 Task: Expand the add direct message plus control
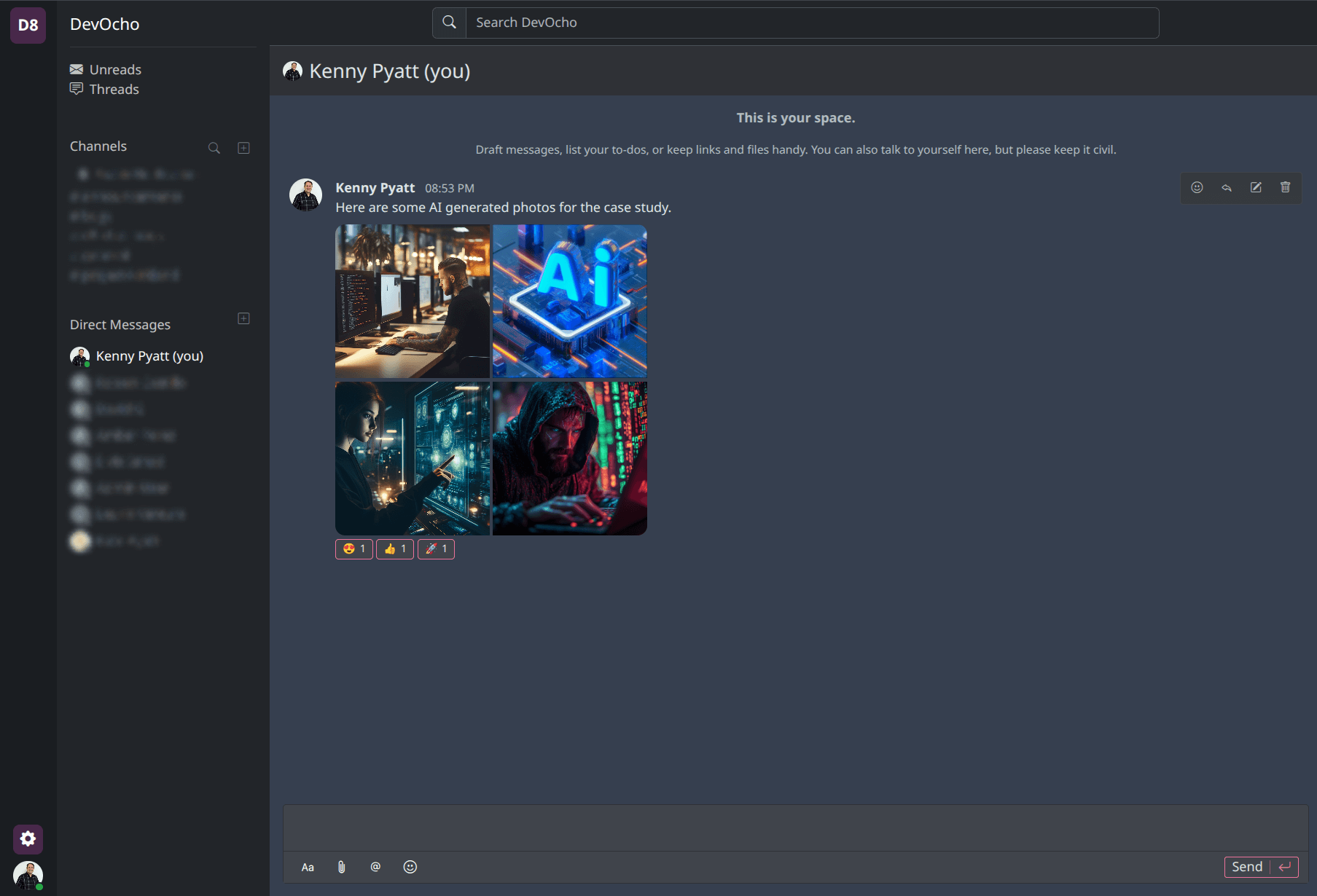click(243, 318)
